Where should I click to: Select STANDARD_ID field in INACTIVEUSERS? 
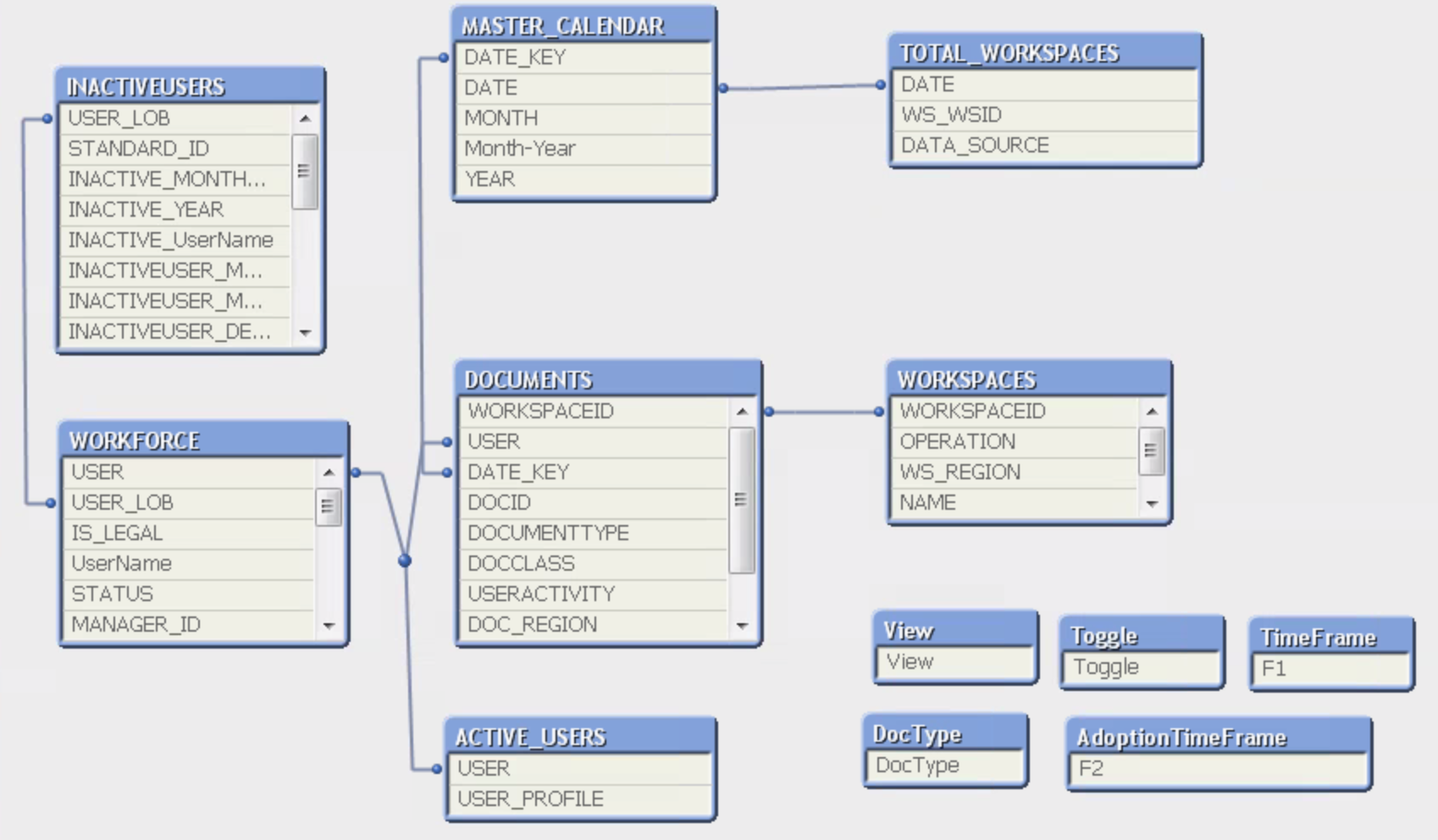point(176,149)
